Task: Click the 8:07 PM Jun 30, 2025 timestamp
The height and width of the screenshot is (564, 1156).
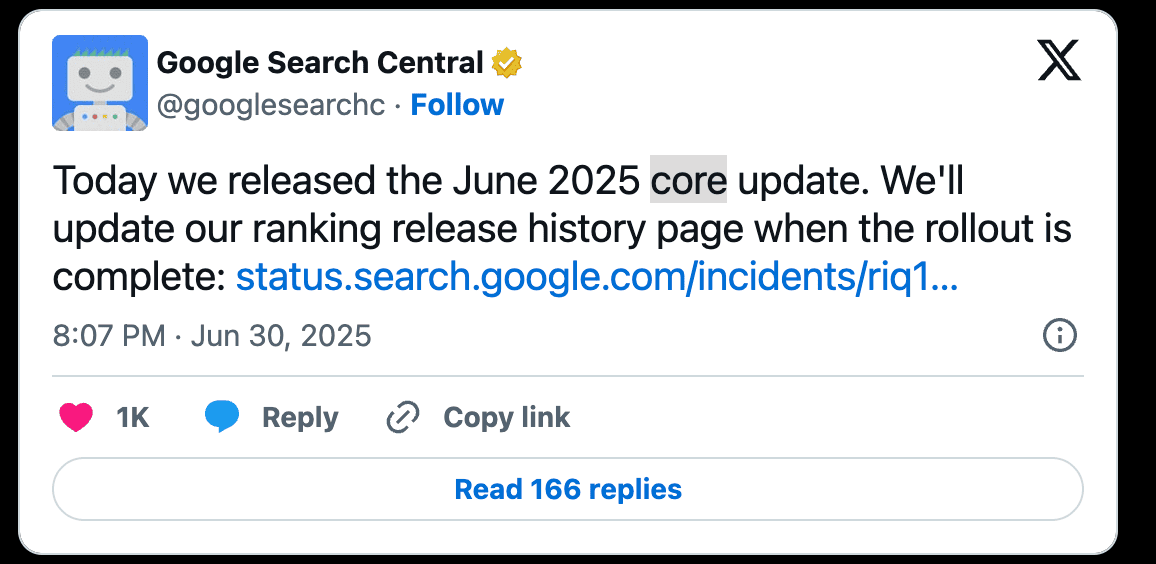Action: (212, 336)
